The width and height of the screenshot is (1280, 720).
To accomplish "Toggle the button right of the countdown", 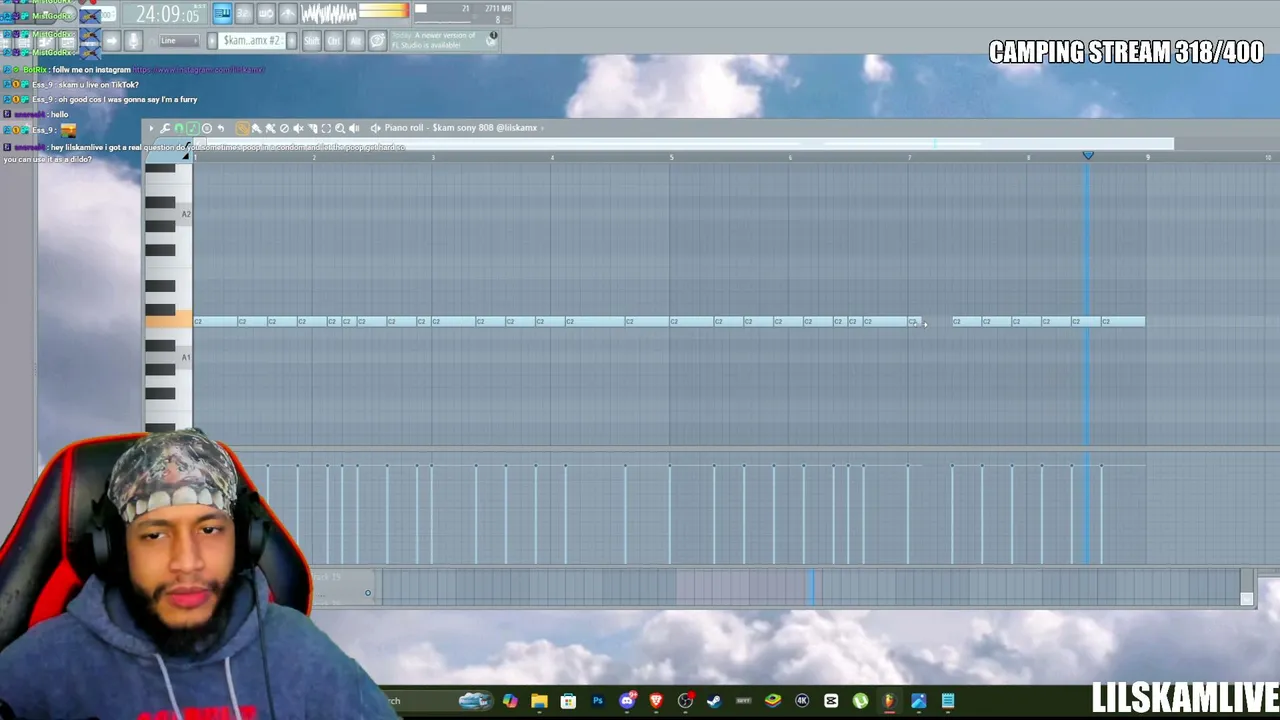I will click(x=266, y=13).
